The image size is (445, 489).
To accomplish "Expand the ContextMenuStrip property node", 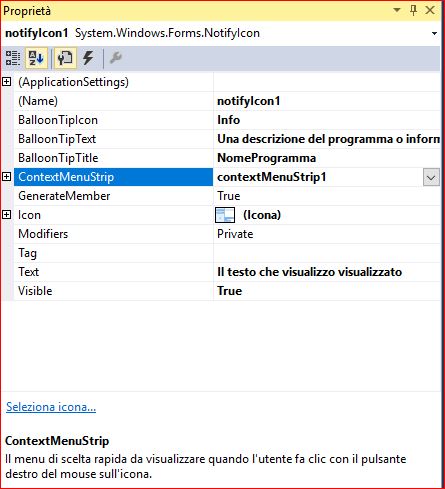I will point(7,177).
